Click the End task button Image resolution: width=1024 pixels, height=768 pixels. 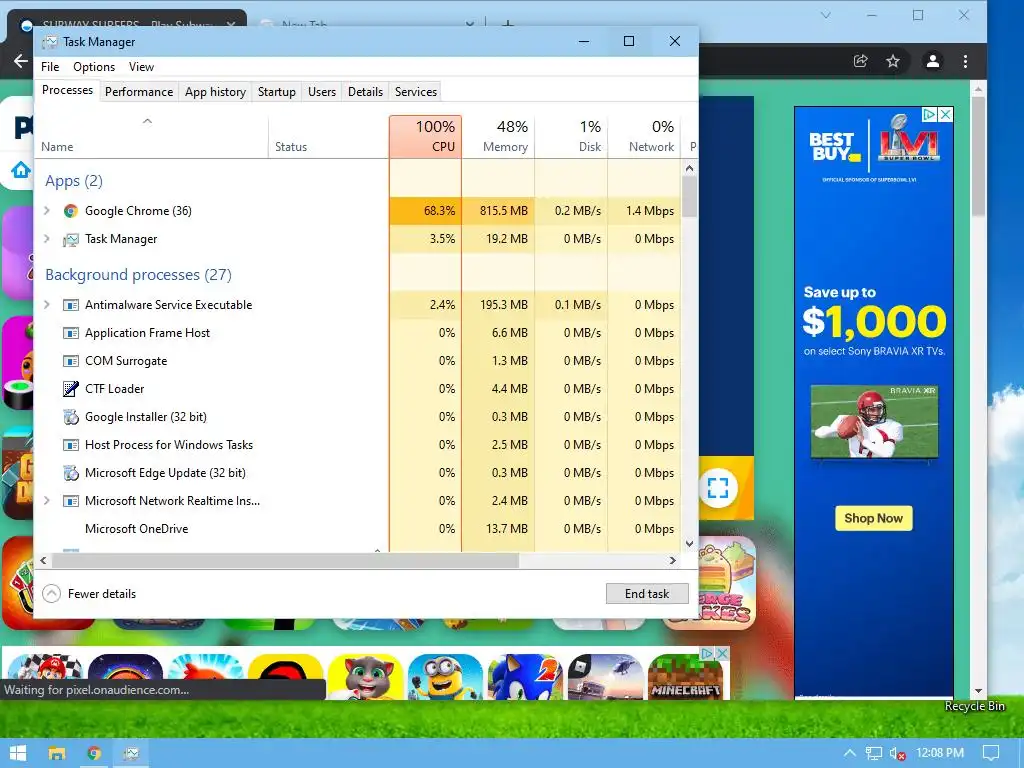(x=647, y=594)
